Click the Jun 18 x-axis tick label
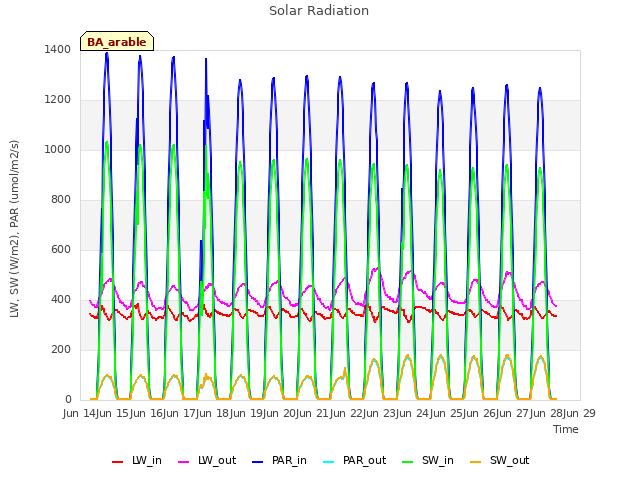 214,413
